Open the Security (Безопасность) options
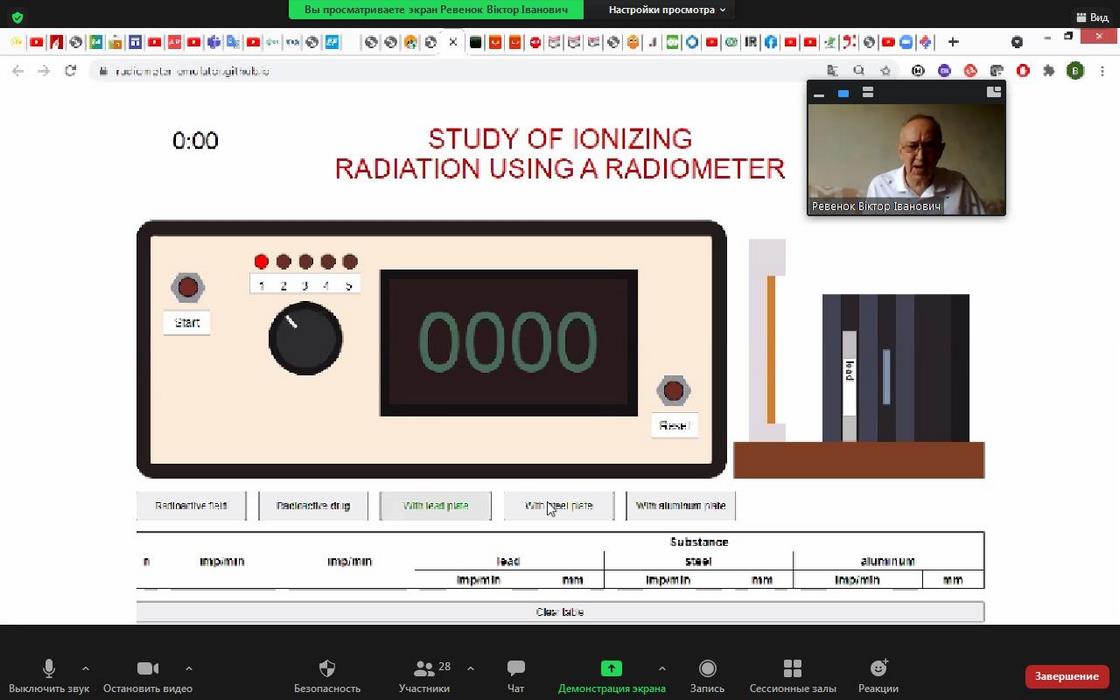The width and height of the screenshot is (1120, 700). pos(327,669)
